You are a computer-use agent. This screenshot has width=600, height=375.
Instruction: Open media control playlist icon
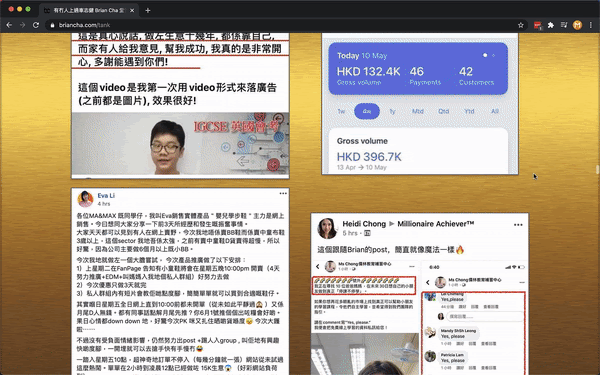(564, 25)
